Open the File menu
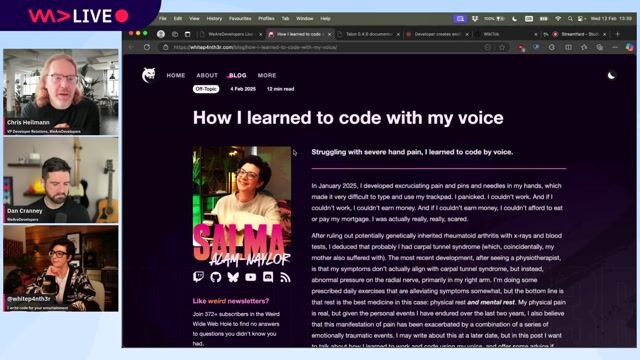 tap(162, 19)
